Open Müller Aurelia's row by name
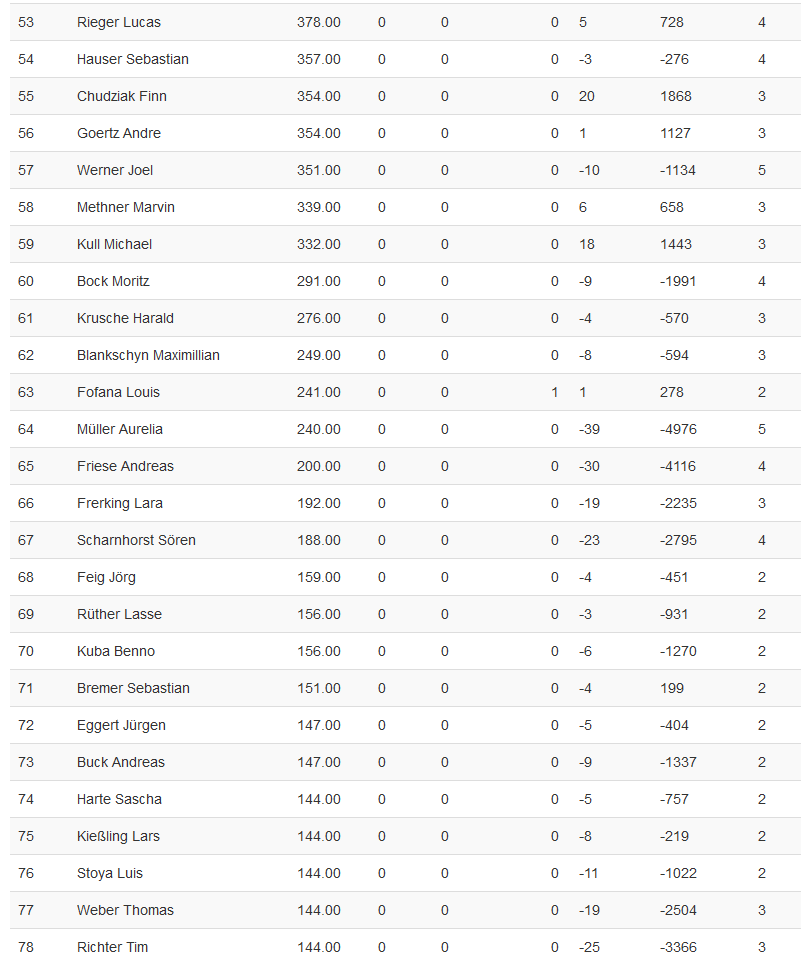Image resolution: width=801 pixels, height=962 pixels. [119, 429]
